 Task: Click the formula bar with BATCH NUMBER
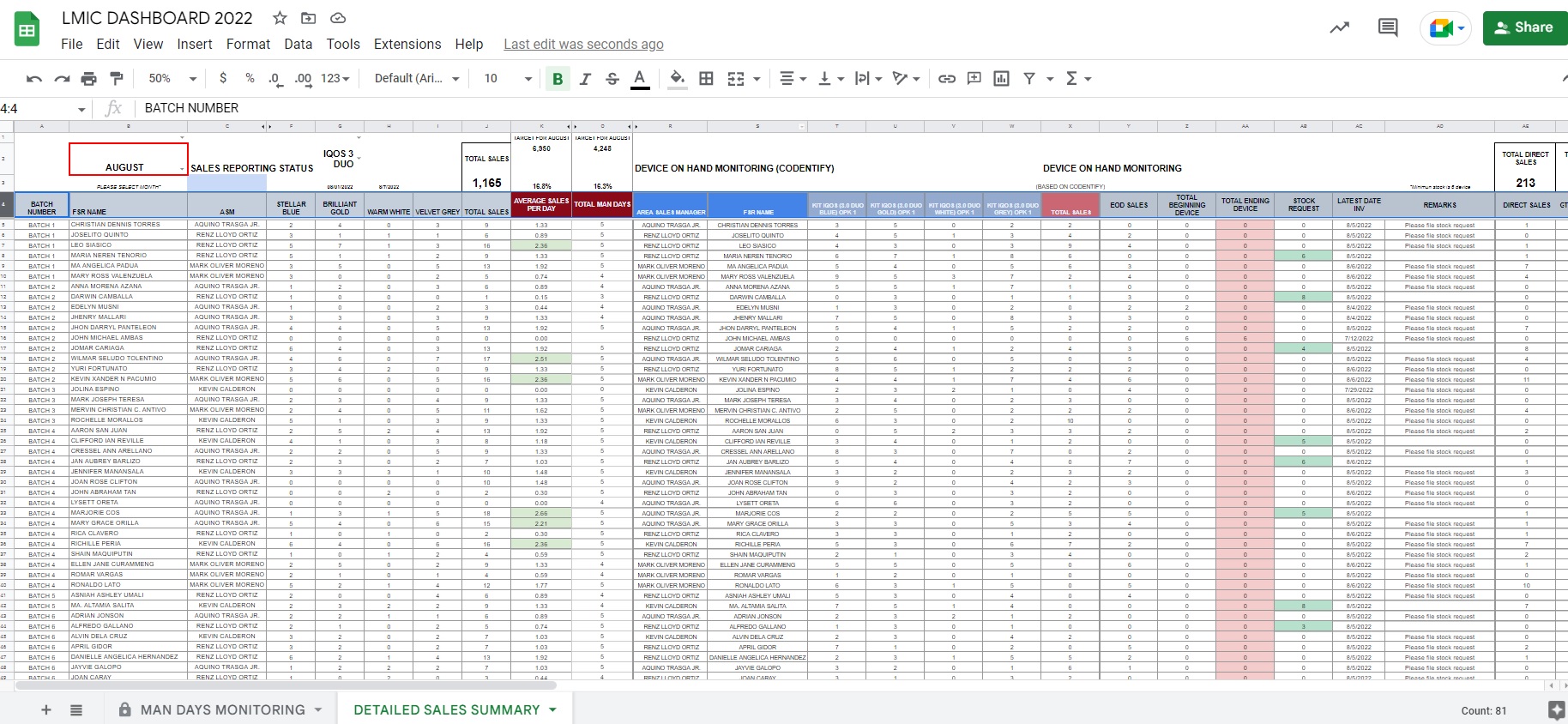[x=849, y=108]
